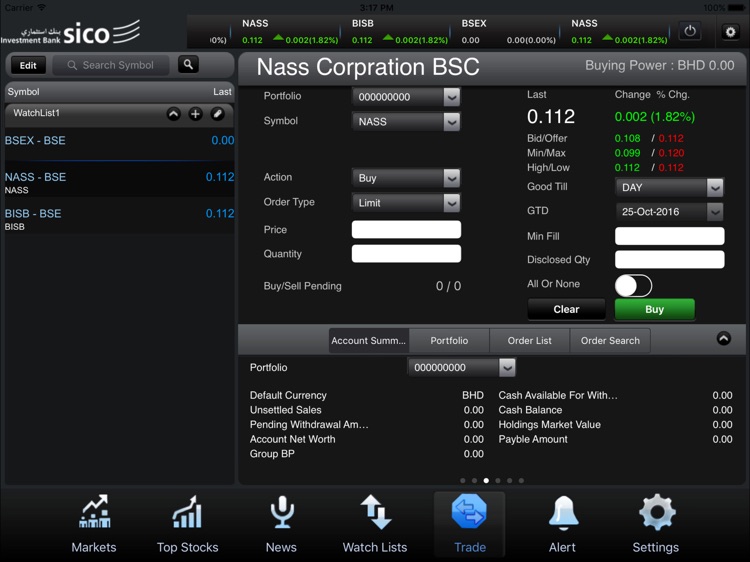Open the Markets section
Screen dimensions: 750x562
[x=94, y=524]
